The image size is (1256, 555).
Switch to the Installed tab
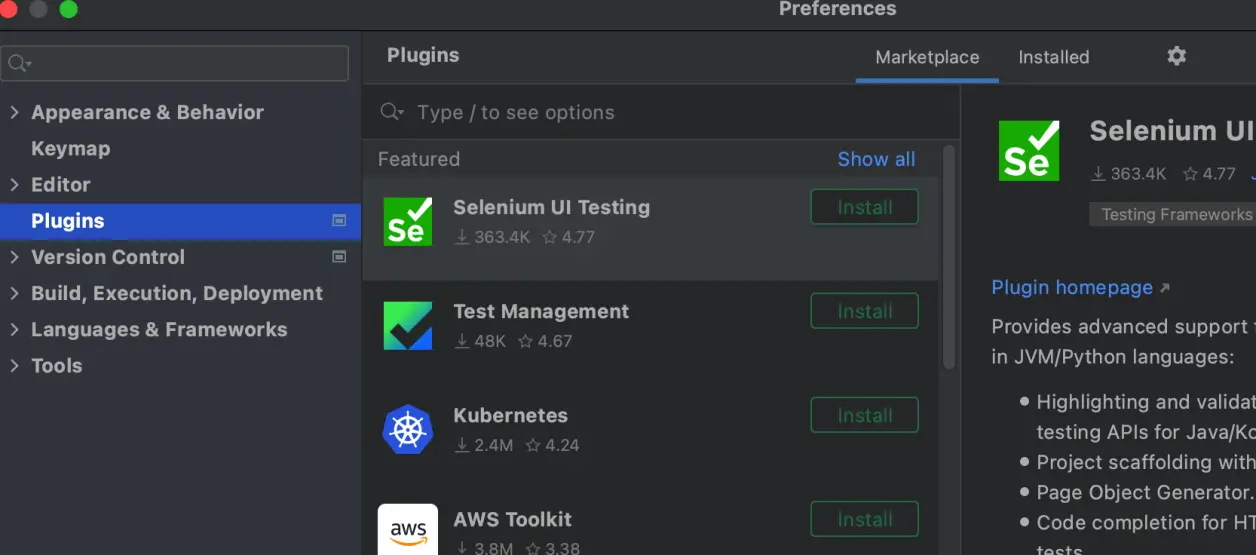(x=1054, y=57)
